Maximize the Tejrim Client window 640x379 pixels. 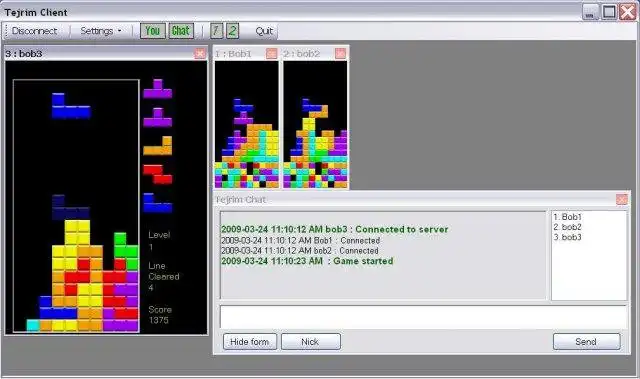(x=609, y=12)
